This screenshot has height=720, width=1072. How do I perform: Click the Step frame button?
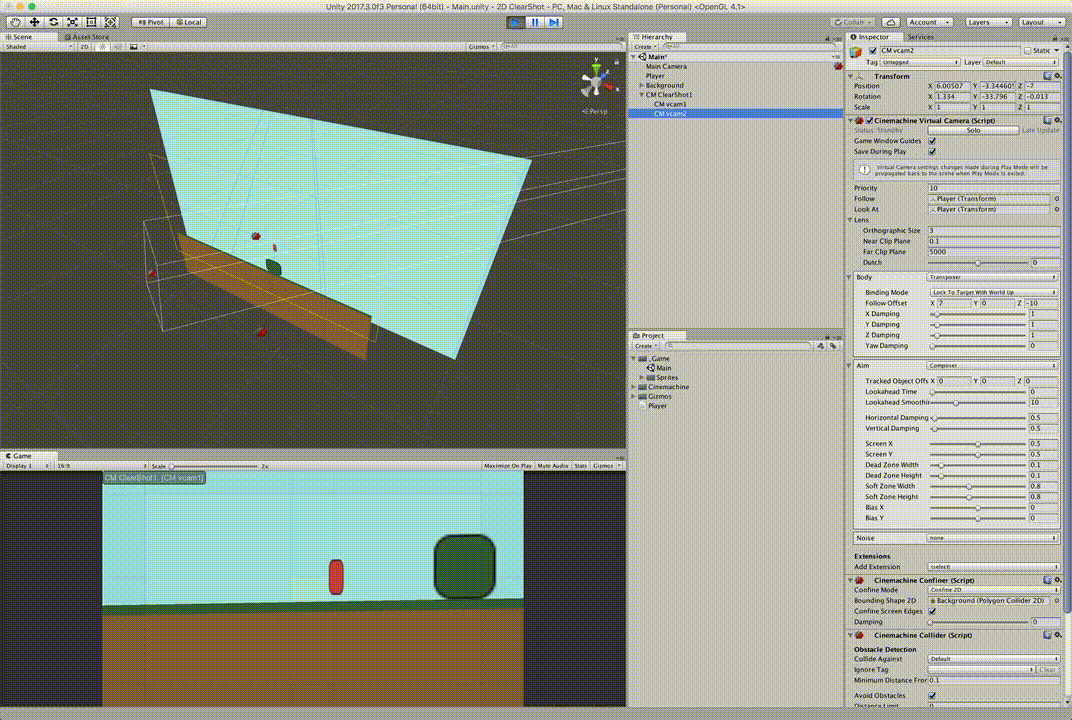click(x=554, y=22)
